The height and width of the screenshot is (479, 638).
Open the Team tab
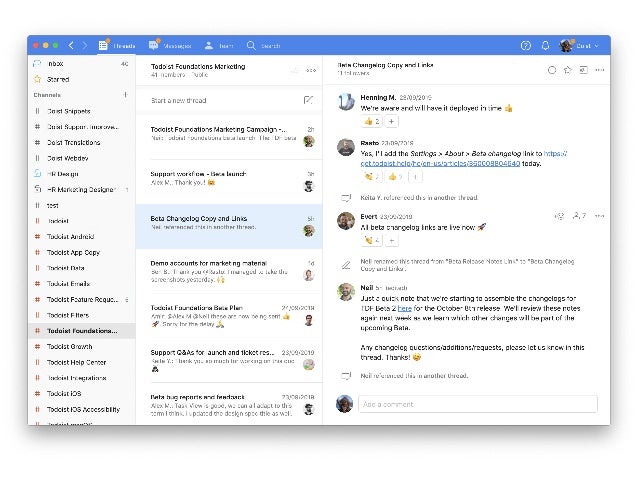tap(219, 46)
